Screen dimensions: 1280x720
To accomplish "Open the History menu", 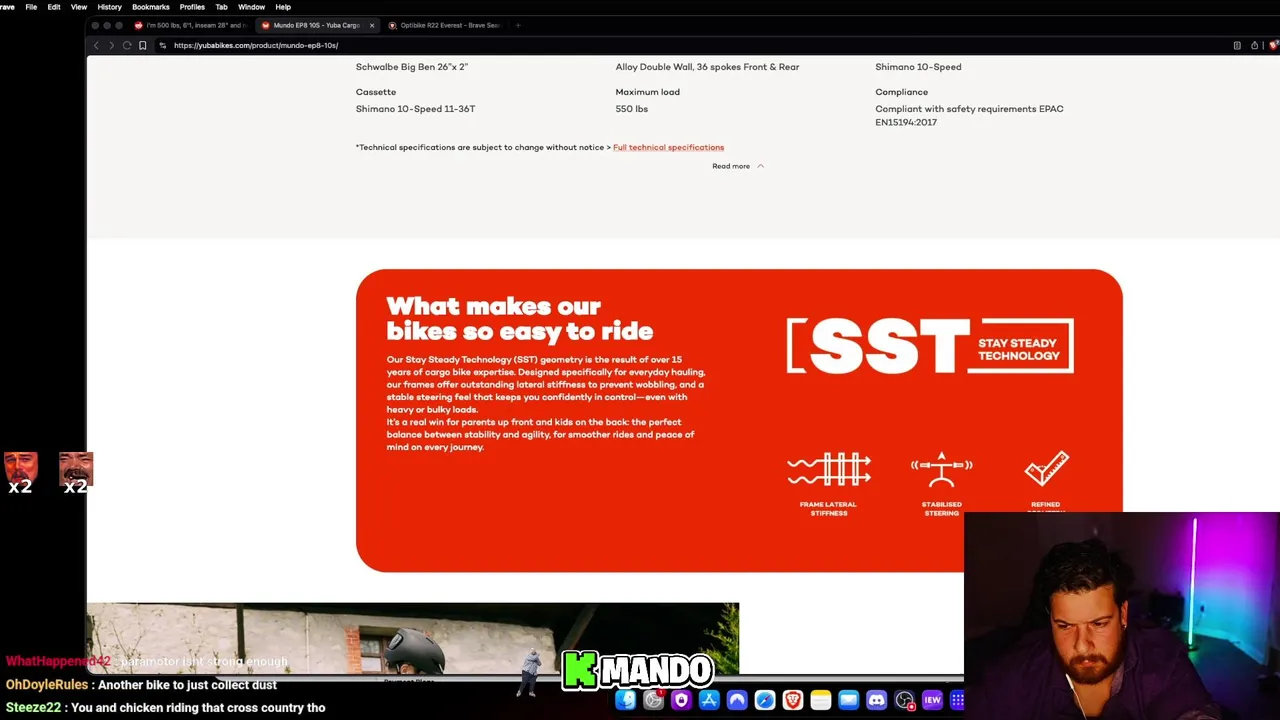I will 109,7.
